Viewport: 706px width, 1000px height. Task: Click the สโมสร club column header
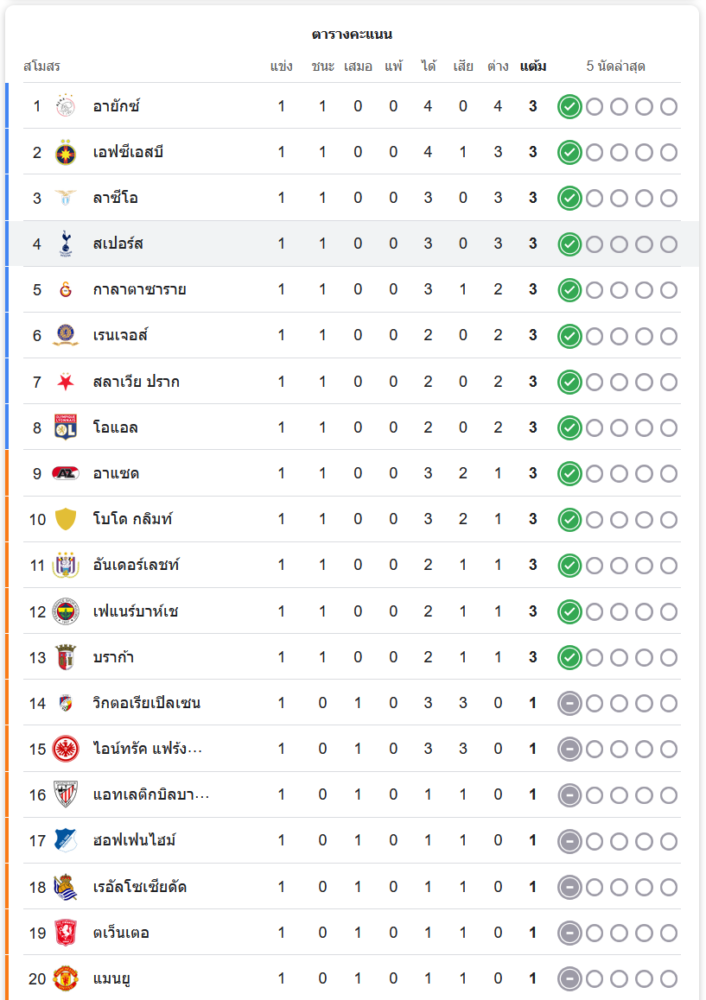point(42,66)
